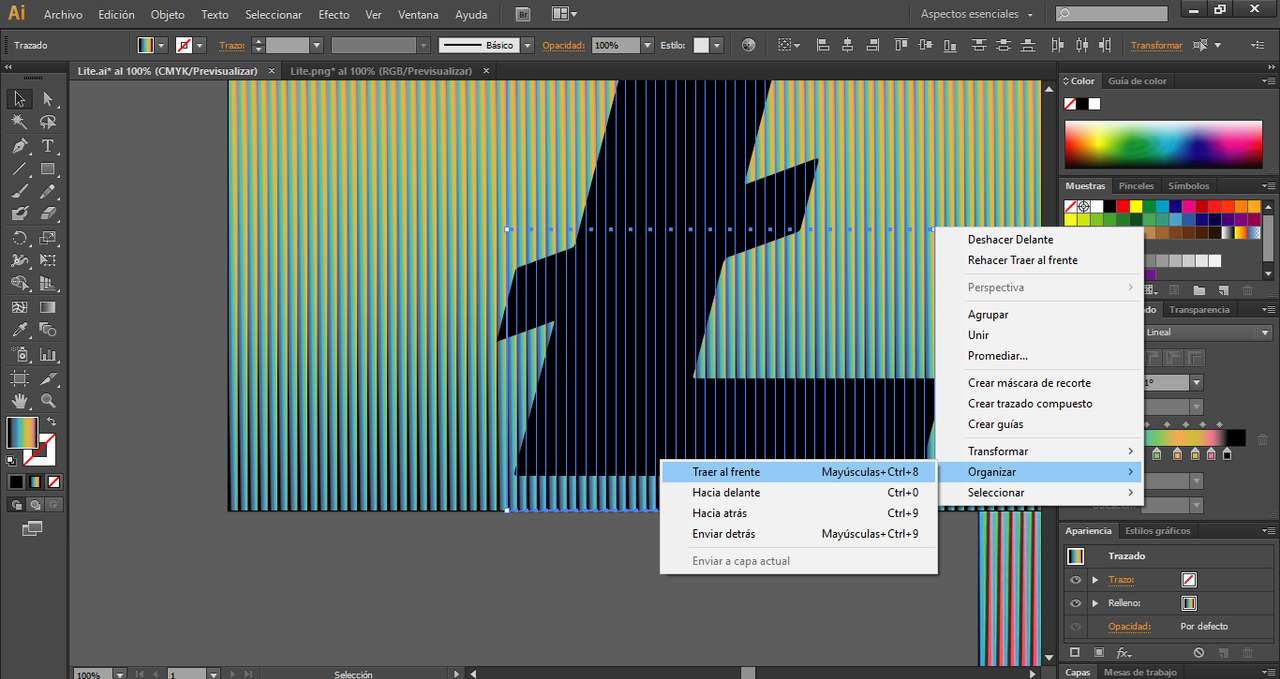This screenshot has width=1280, height=679.
Task: Expand the Trazo attribute triangle
Action: [x=1095, y=580]
